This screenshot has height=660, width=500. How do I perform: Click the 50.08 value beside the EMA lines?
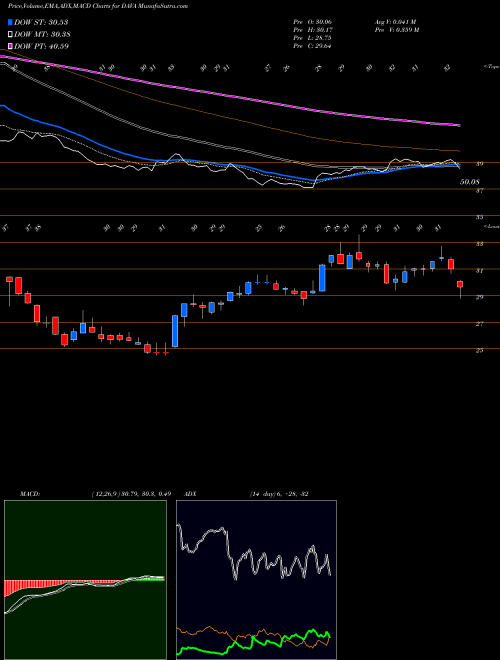470,182
